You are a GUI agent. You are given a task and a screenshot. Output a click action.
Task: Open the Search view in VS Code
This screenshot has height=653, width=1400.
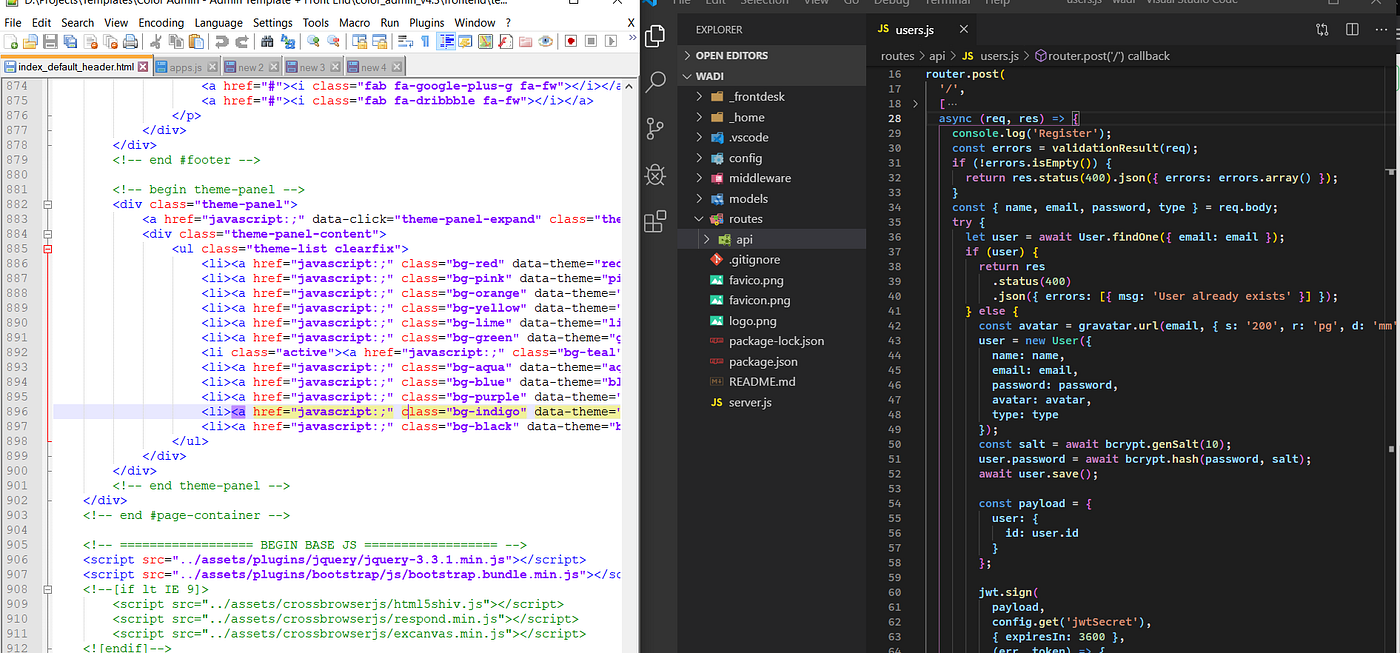point(655,86)
